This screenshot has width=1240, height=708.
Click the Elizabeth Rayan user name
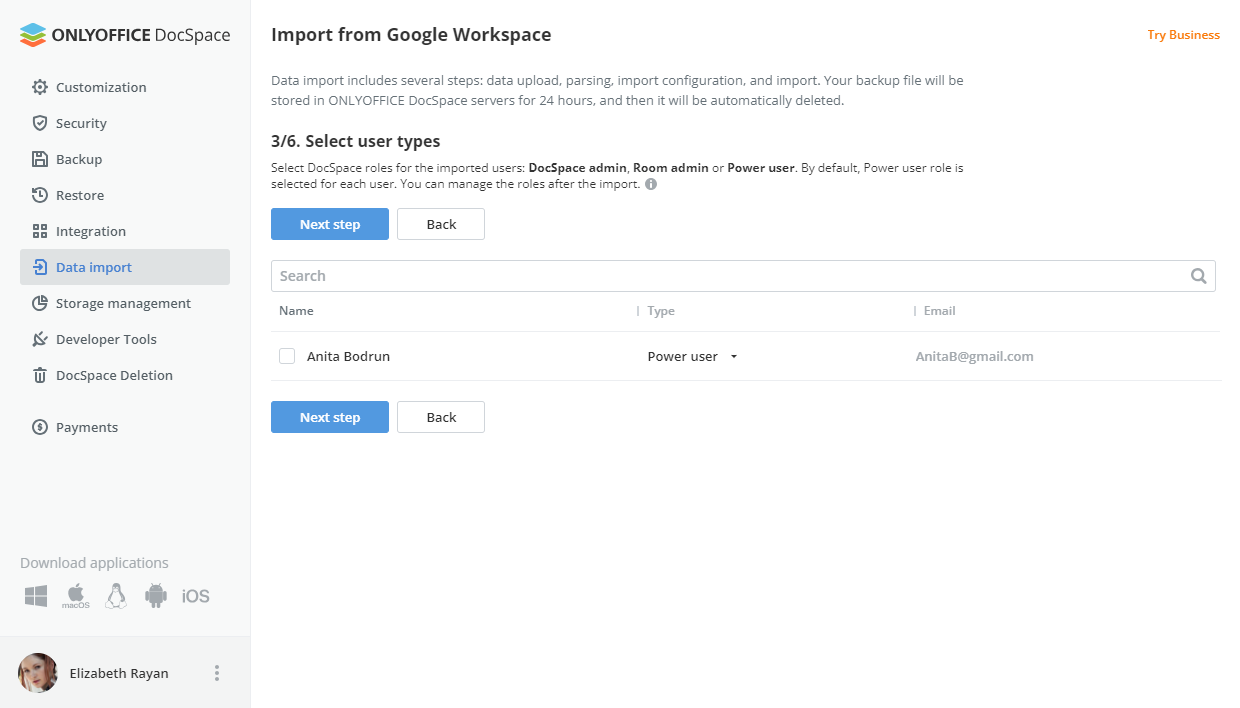click(119, 673)
